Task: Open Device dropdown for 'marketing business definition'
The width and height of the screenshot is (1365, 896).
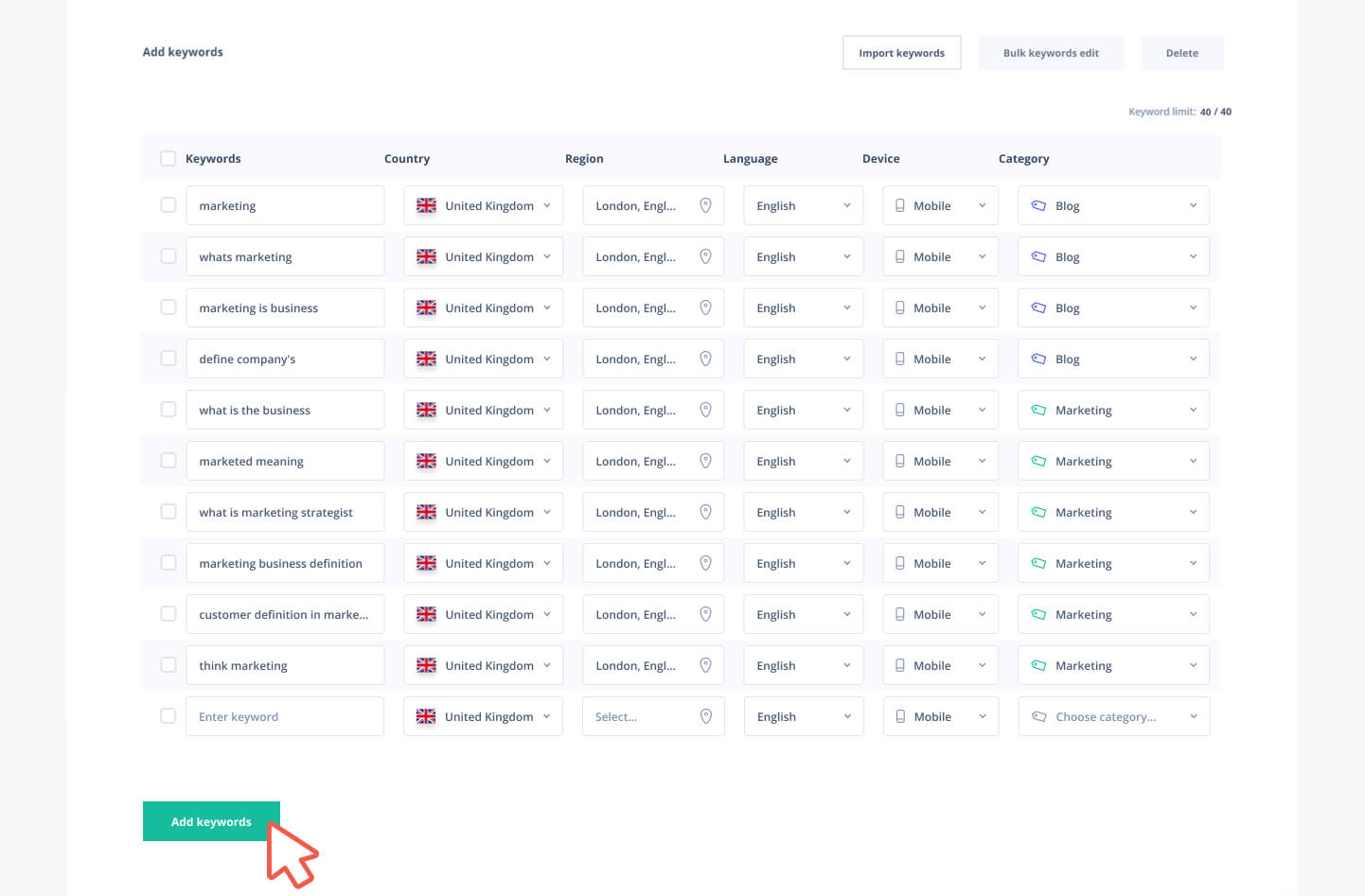Action: [x=940, y=563]
